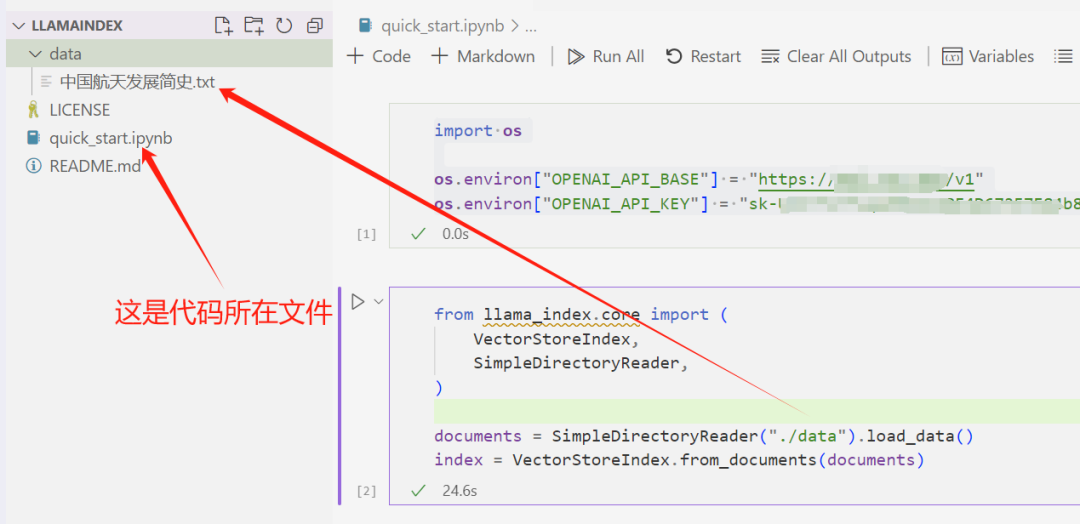Click the SimpleDirectoryReader import line
The width and height of the screenshot is (1080, 524).
click(x=581, y=364)
